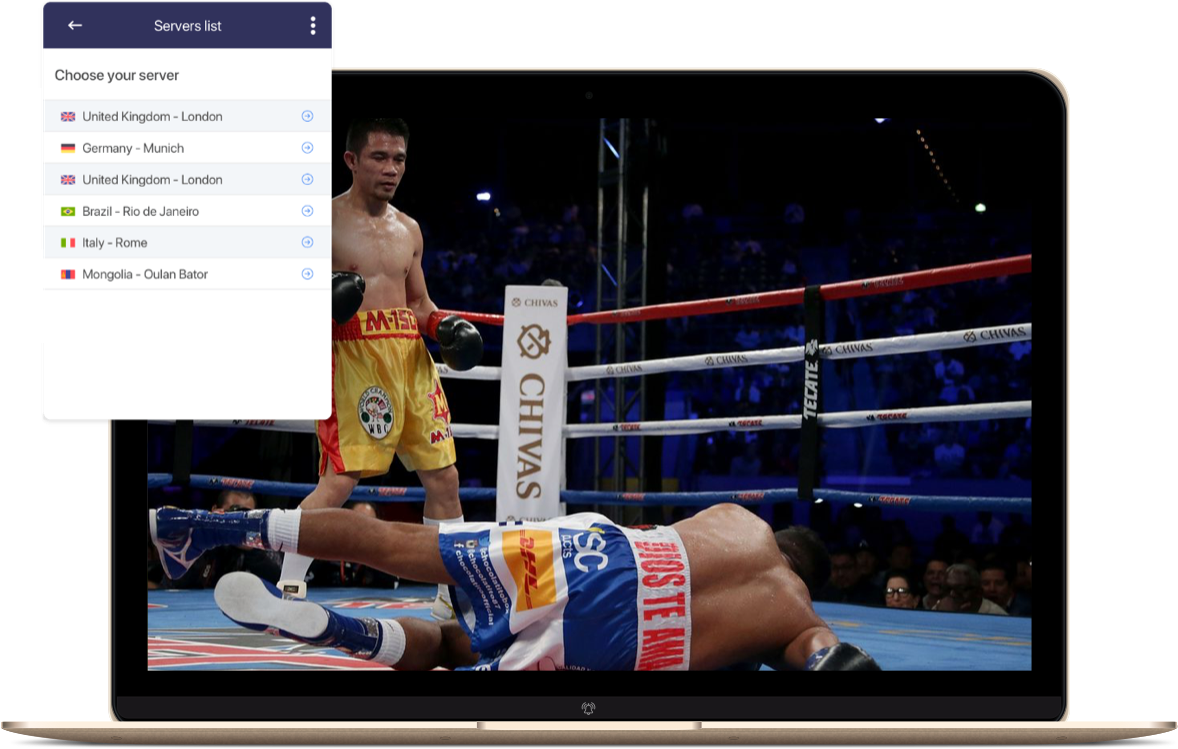Image resolution: width=1178 pixels, height=749 pixels.
Task: Click the arrow icon beside Germany - Munich
Action: [x=307, y=148]
